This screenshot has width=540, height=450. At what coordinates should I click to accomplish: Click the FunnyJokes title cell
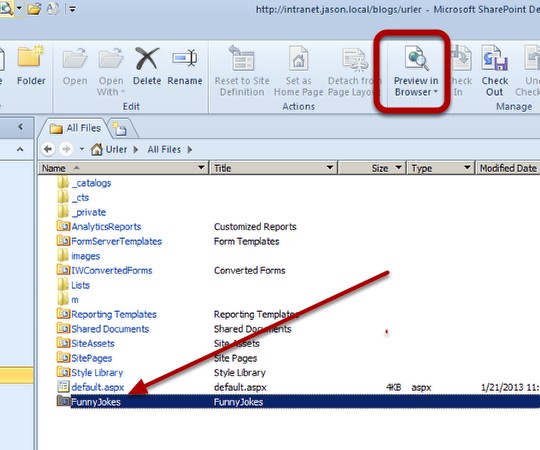pyautogui.click(x=238, y=402)
